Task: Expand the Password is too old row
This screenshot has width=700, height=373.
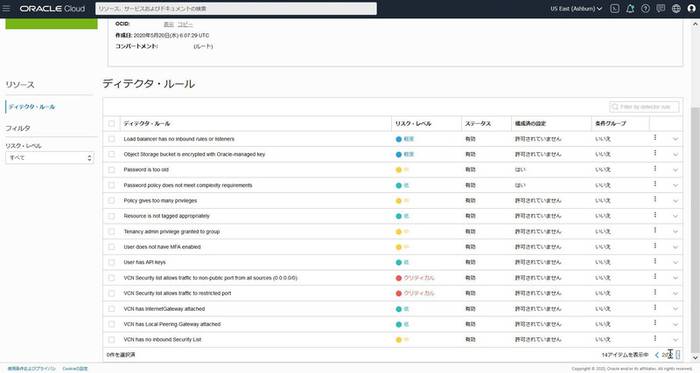Action: click(675, 170)
